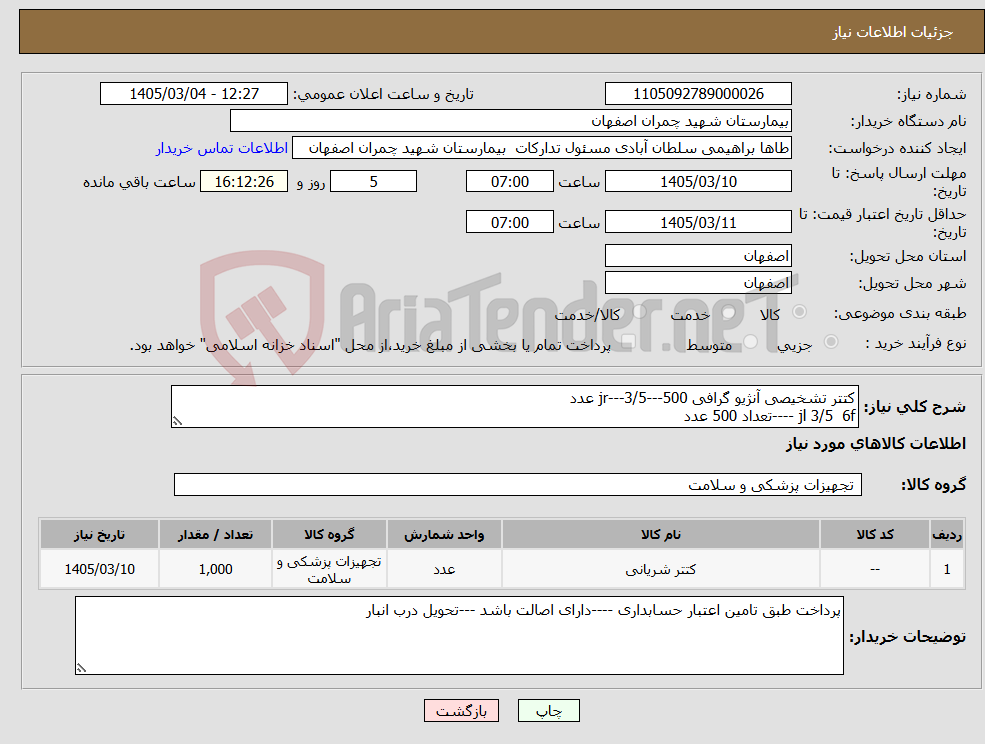Screen dimensions: 985x744
Task: Click the buyer notes textarea
Action: click(459, 635)
